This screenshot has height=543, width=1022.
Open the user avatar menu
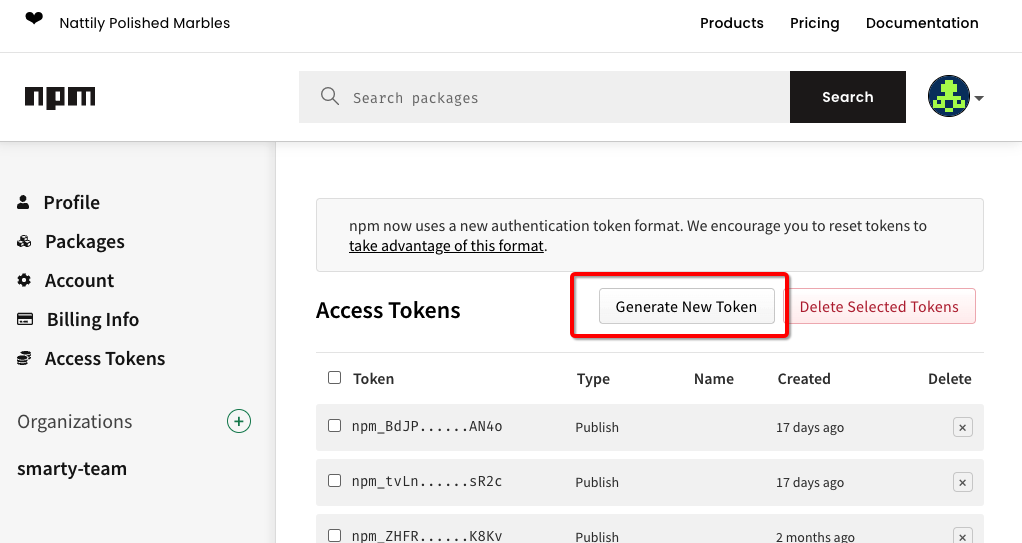[955, 97]
